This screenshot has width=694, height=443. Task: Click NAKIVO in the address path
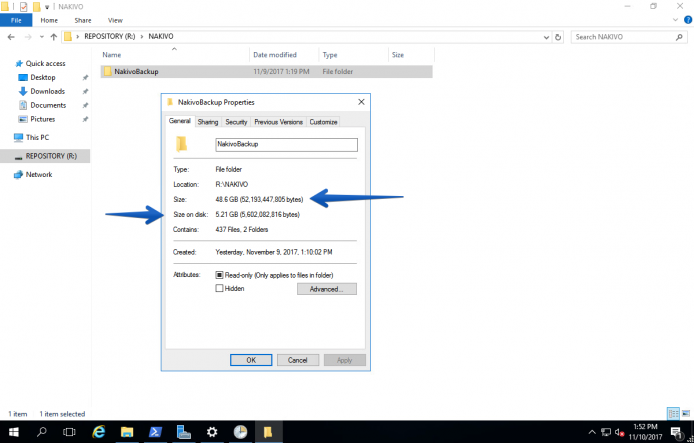click(x=161, y=37)
